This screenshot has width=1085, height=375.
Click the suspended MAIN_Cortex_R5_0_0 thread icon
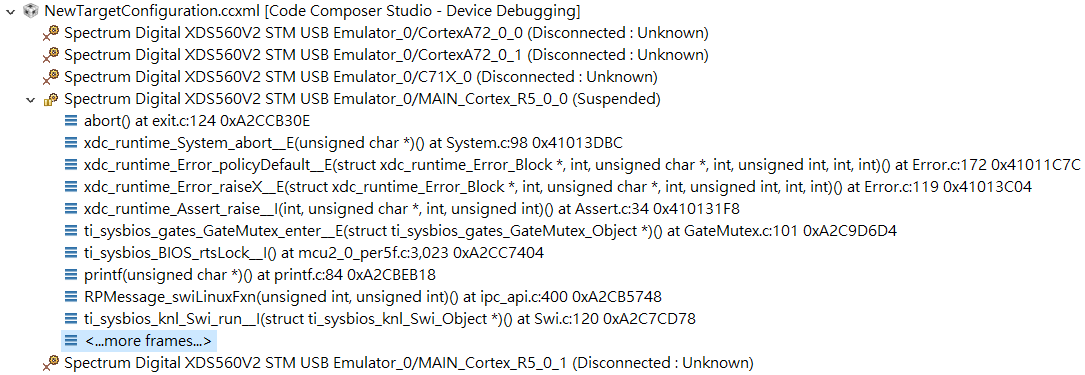click(x=51, y=100)
